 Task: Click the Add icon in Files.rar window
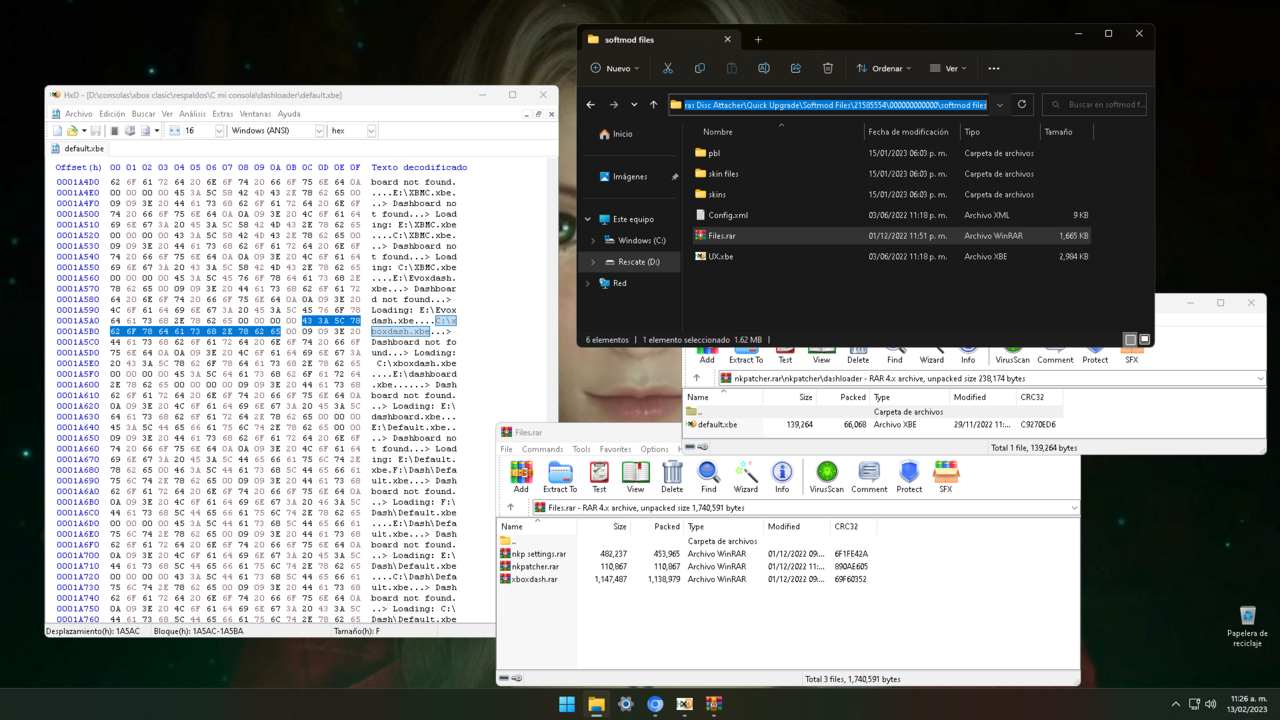click(521, 475)
